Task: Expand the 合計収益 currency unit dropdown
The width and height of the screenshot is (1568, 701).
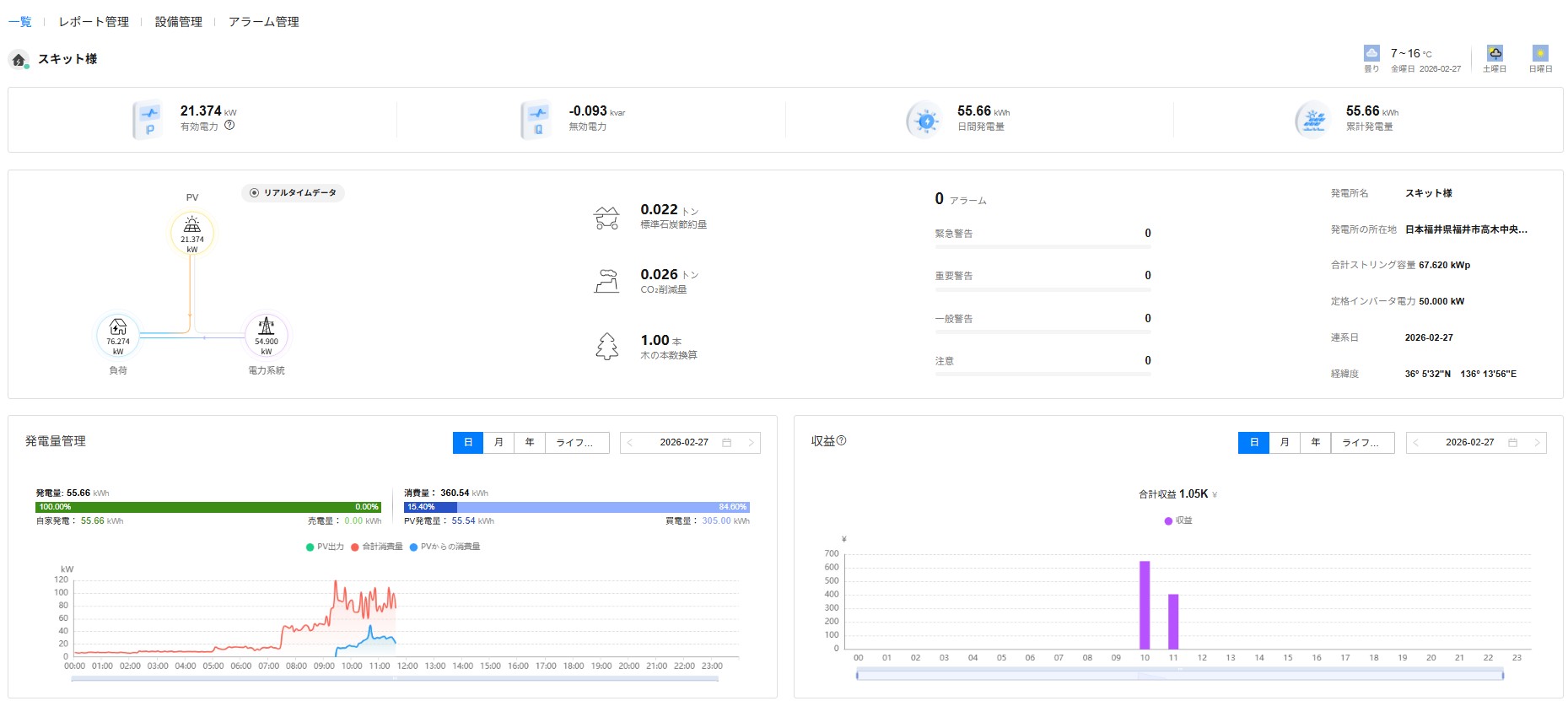Action: pos(1215,495)
